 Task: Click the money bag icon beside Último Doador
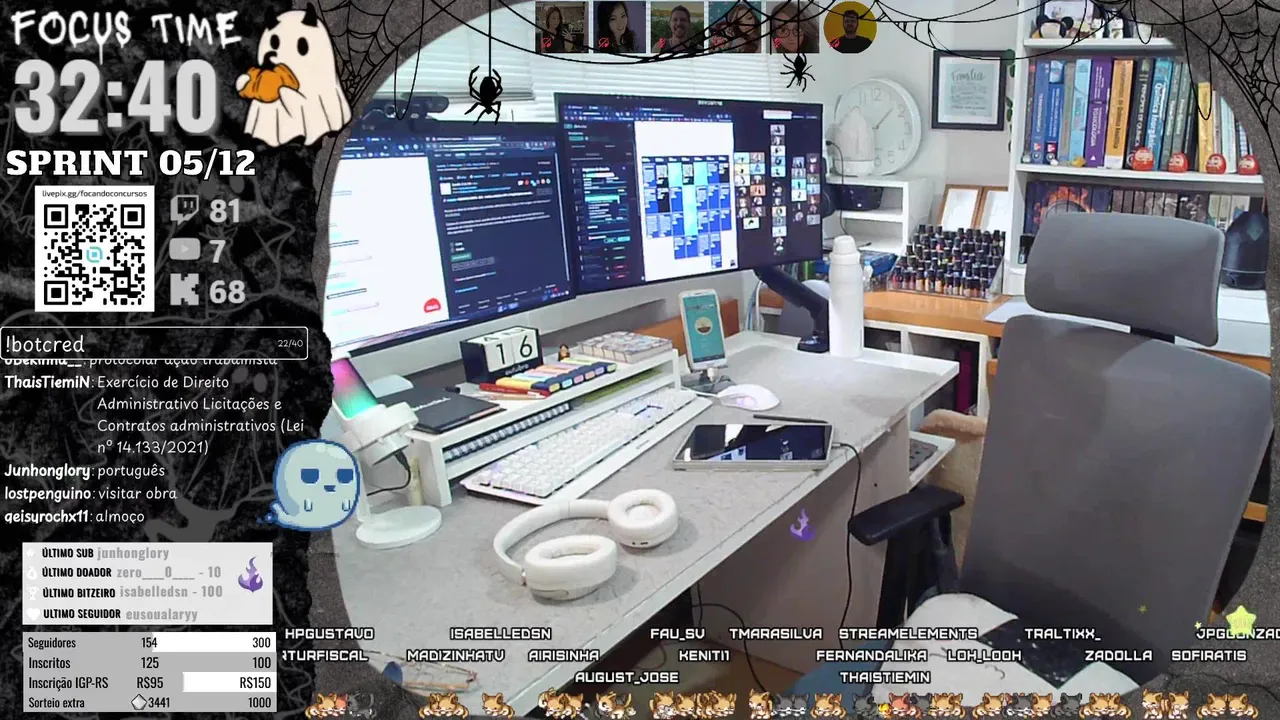tap(32, 573)
